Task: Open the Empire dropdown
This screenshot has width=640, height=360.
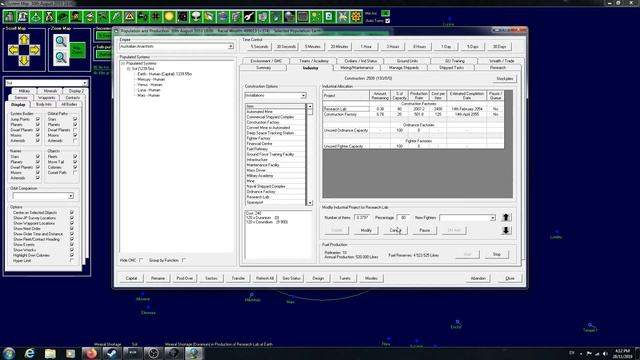Action: pyautogui.click(x=230, y=47)
